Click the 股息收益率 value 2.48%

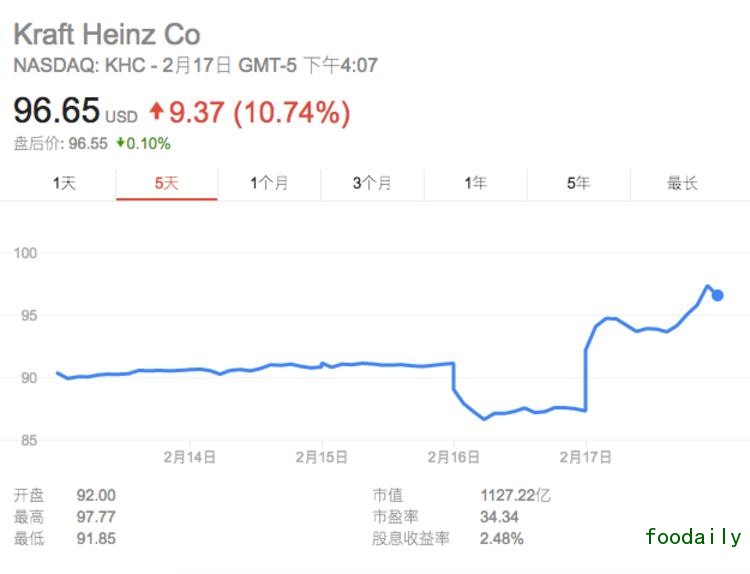point(500,539)
